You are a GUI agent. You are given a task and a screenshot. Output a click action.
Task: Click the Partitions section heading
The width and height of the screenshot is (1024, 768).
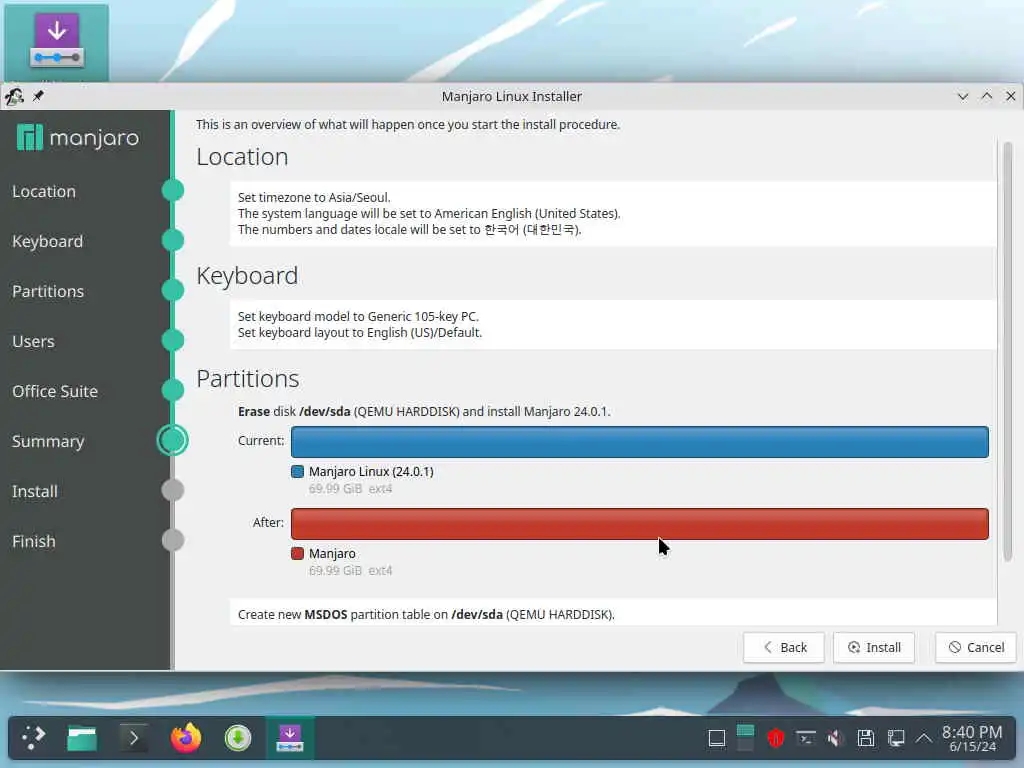[x=248, y=379]
